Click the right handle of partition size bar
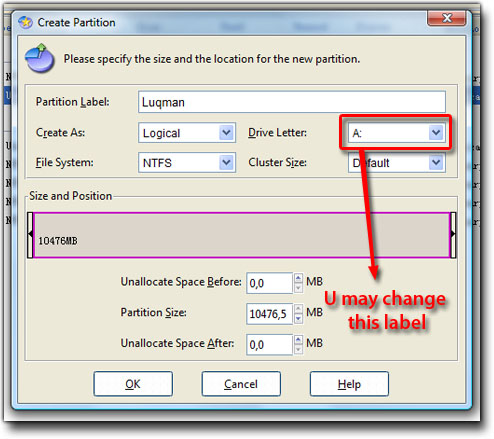Image resolution: width=494 pixels, height=439 pixels. click(453, 235)
